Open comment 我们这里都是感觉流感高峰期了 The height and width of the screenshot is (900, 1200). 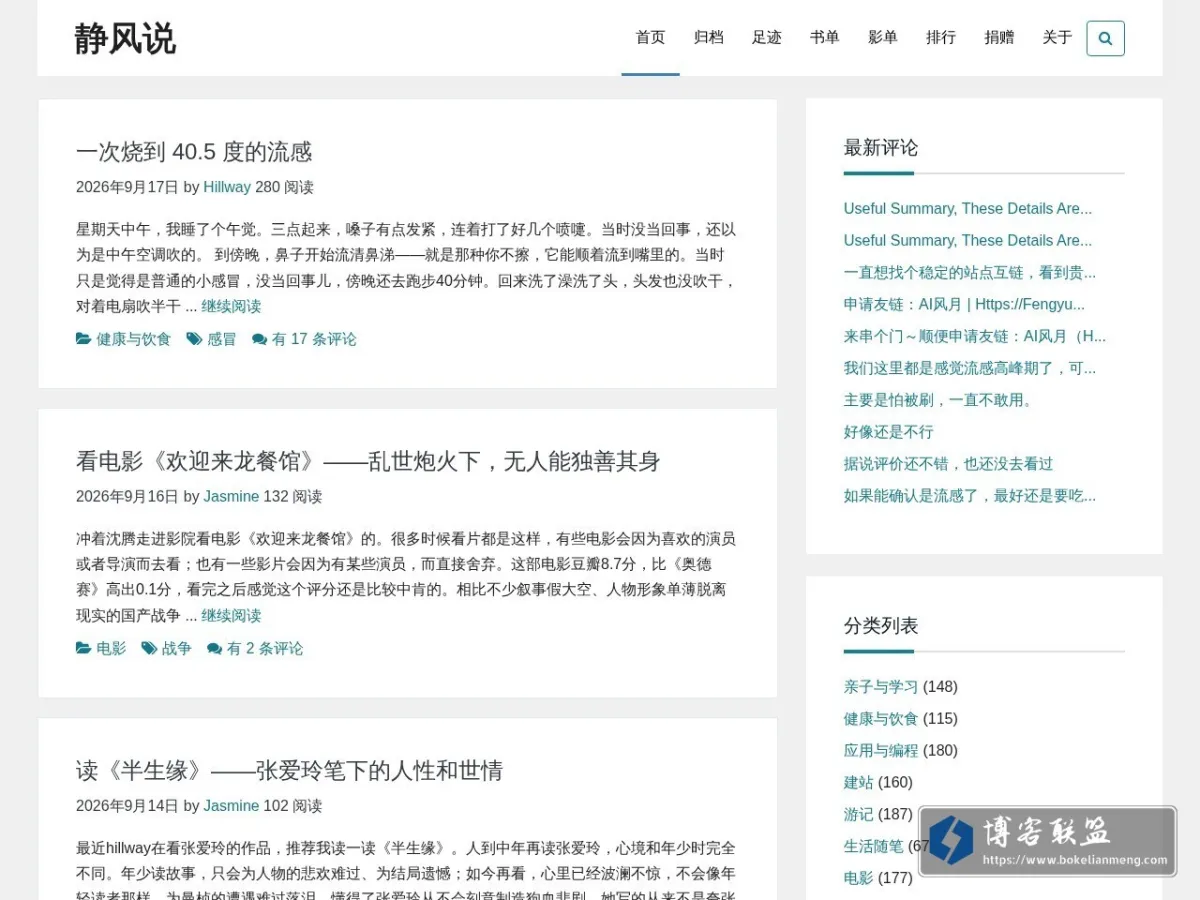coord(970,368)
